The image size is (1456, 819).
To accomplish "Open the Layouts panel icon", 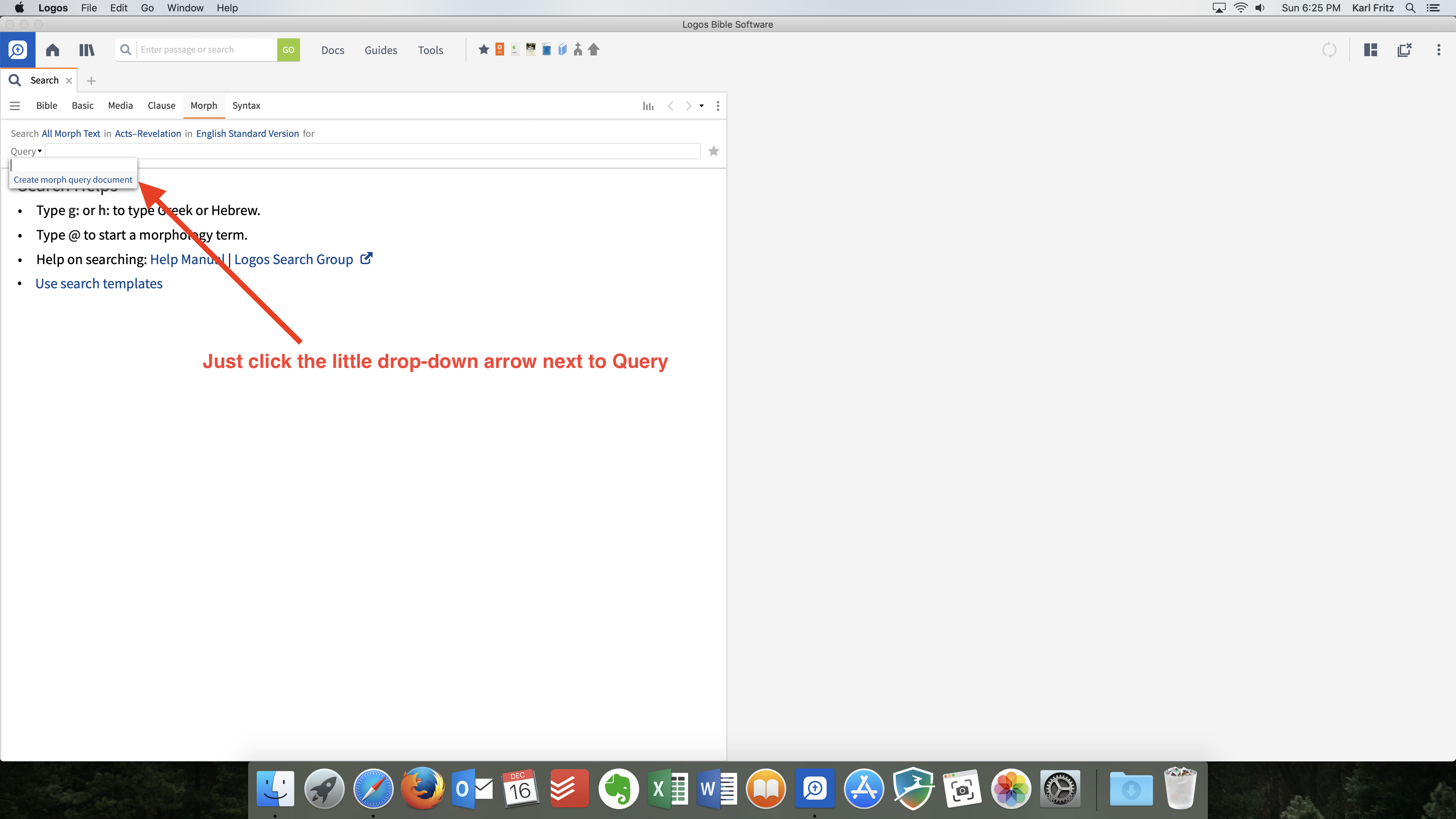I will (x=1371, y=50).
